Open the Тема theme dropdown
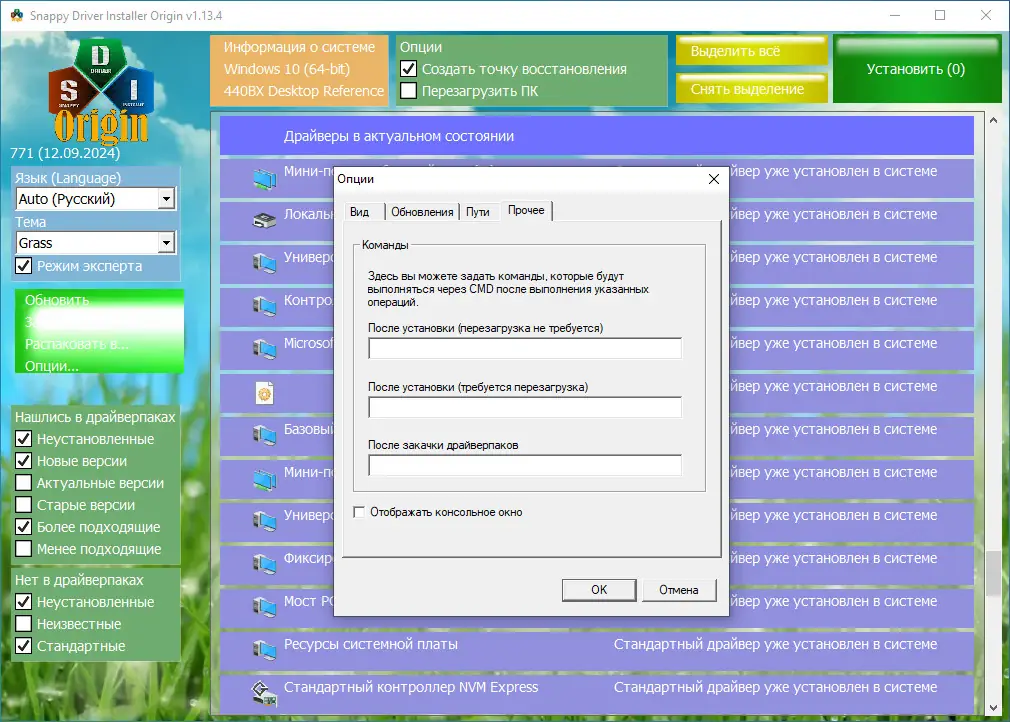The width and height of the screenshot is (1010, 722). [x=95, y=243]
